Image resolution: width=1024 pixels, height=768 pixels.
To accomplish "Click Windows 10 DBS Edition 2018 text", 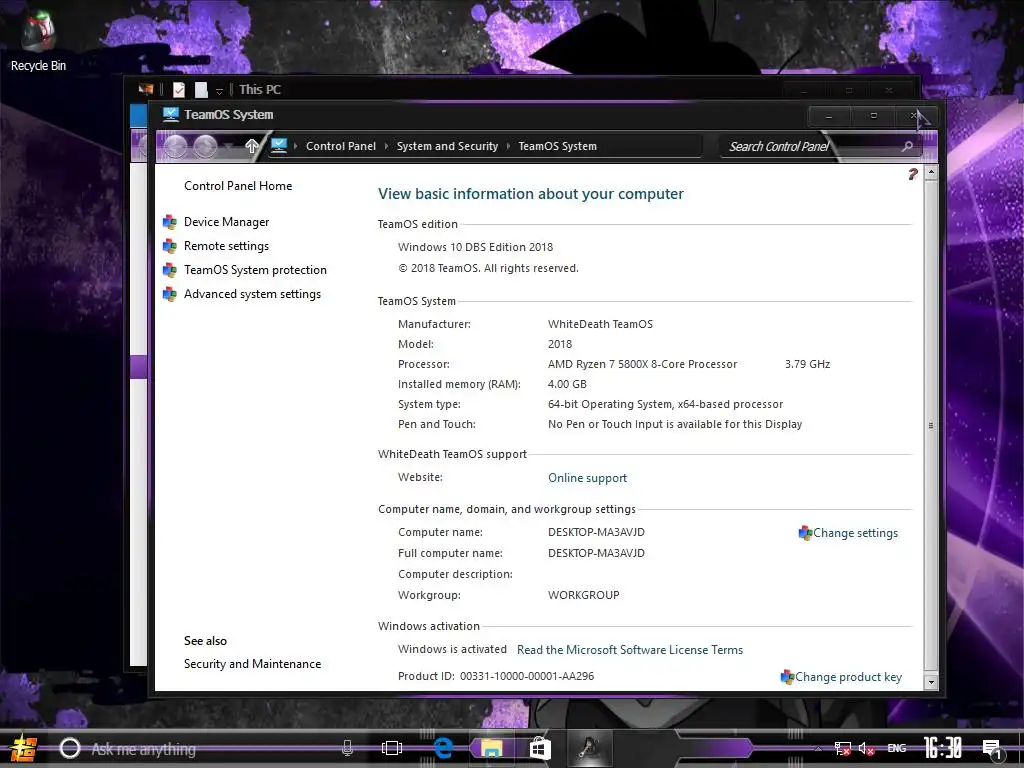I will (475, 247).
